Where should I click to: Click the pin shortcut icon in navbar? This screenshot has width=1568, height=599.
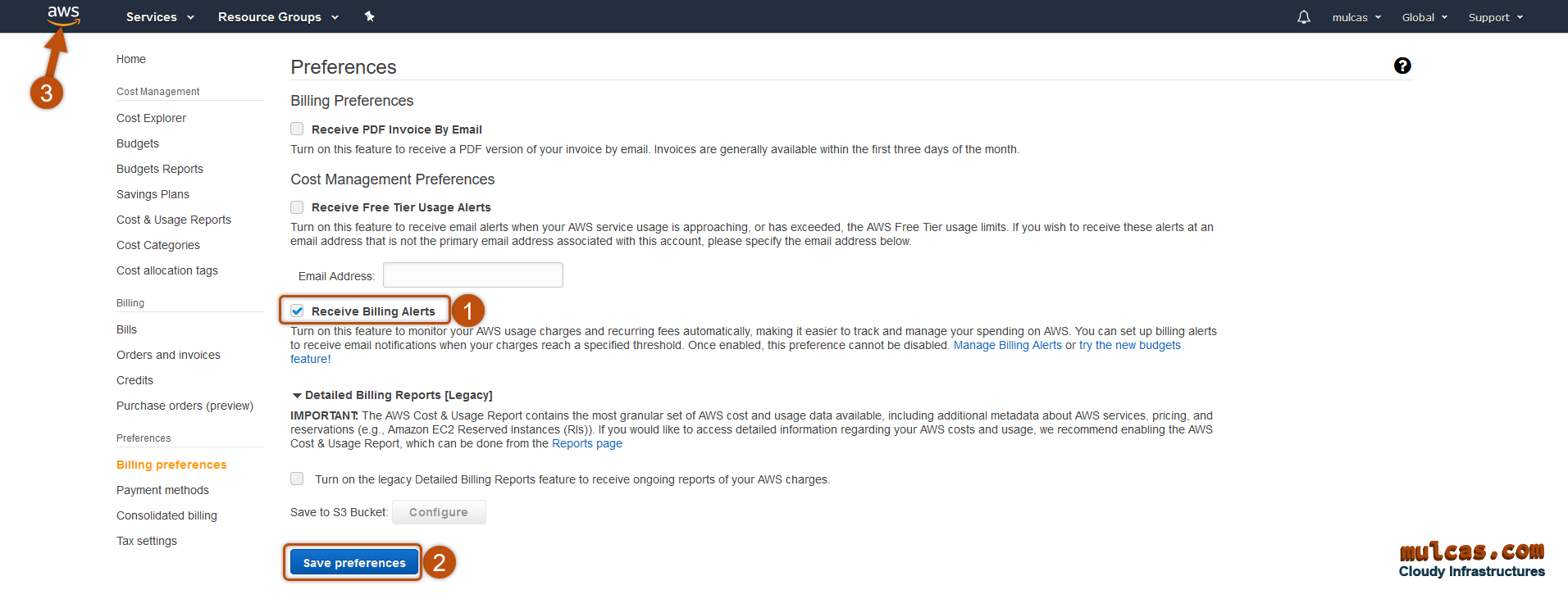pyautogui.click(x=370, y=16)
